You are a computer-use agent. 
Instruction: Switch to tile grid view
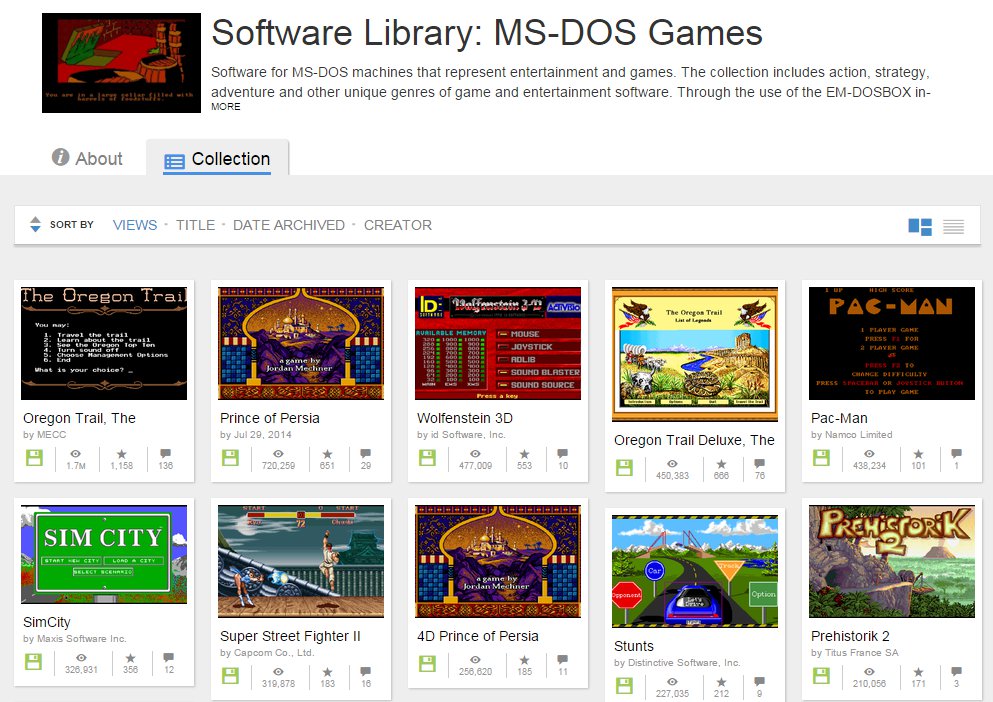click(x=920, y=226)
